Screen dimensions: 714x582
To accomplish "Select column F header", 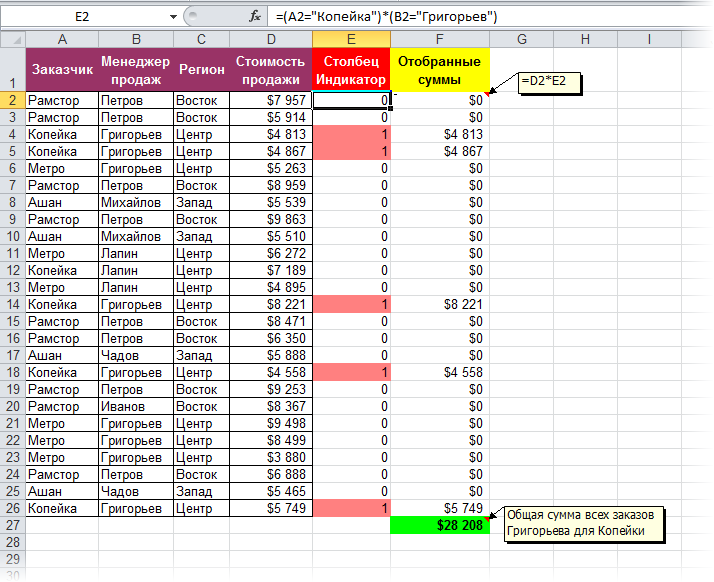I will tap(439, 39).
